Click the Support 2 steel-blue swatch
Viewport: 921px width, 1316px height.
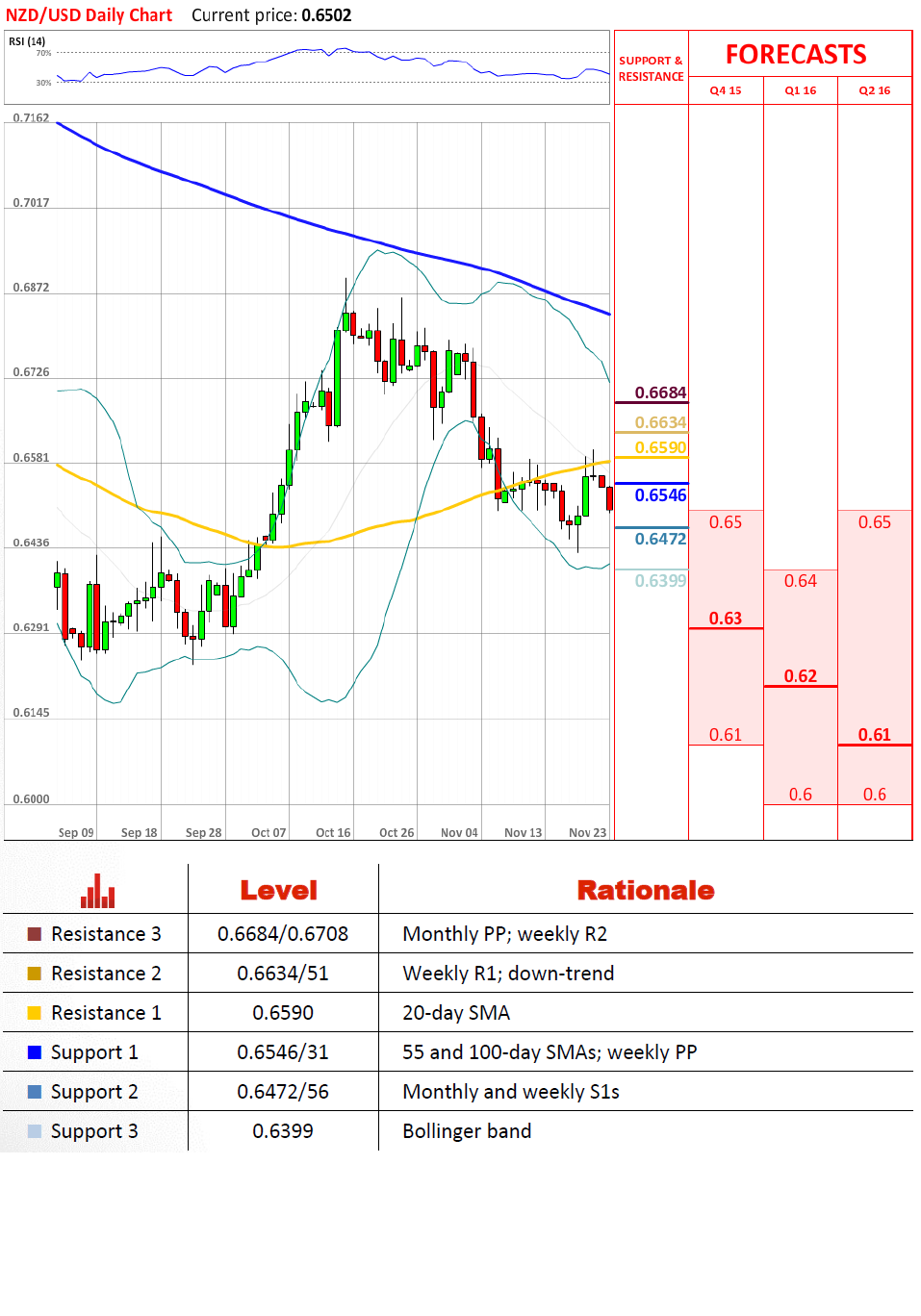point(35,1092)
